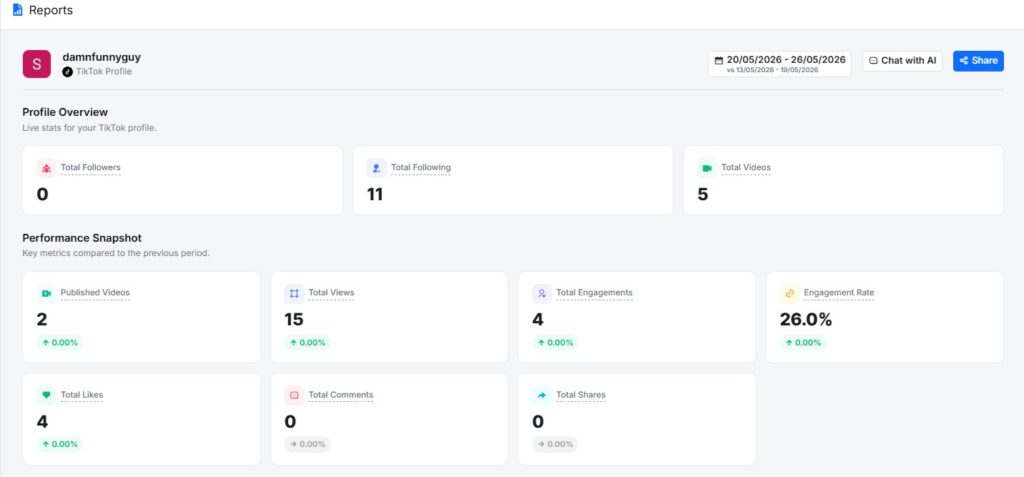Open Chat with AI
Screen dimensions: 1024x477
pos(902,61)
